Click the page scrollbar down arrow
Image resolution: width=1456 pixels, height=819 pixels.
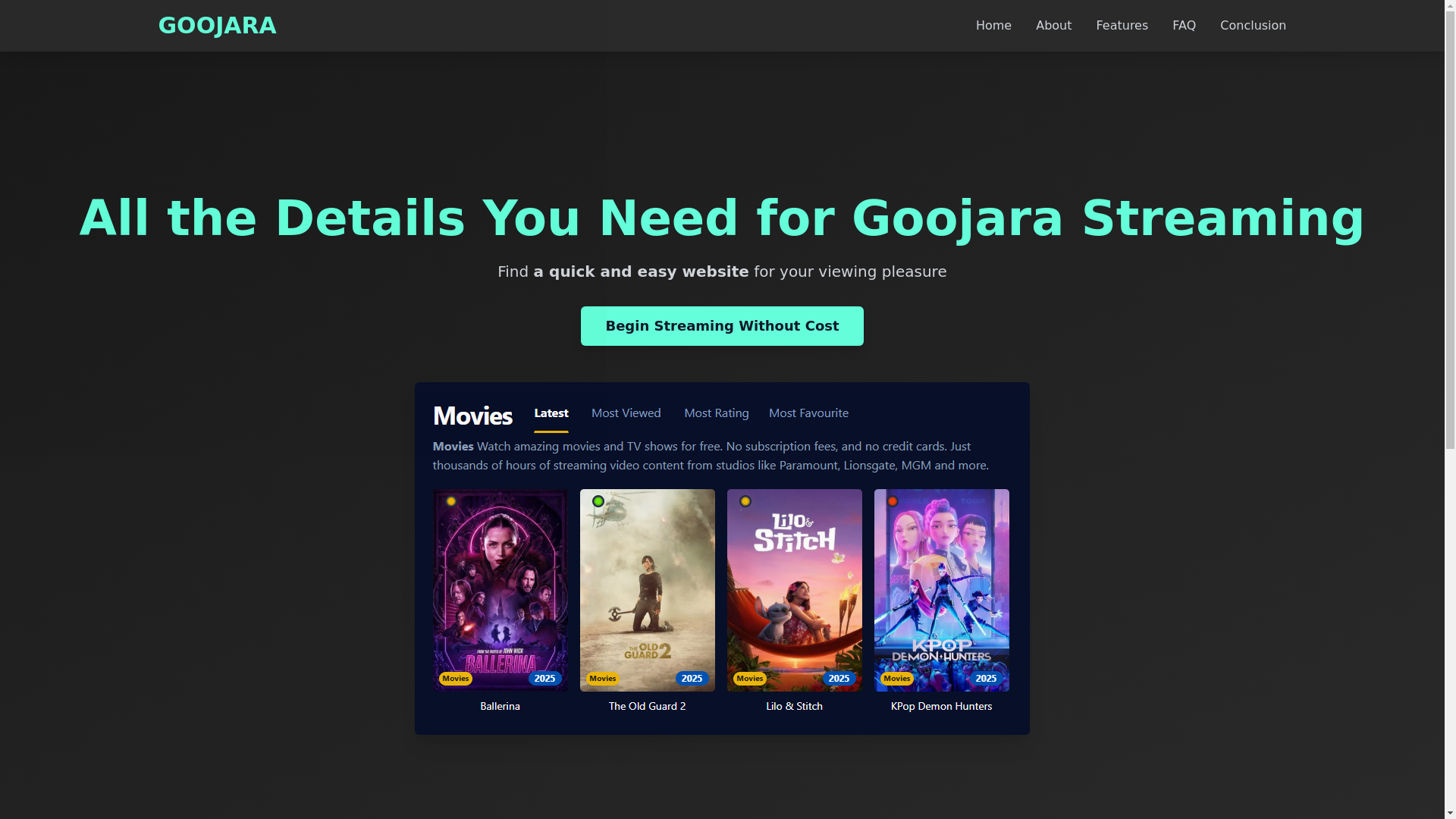1450,813
